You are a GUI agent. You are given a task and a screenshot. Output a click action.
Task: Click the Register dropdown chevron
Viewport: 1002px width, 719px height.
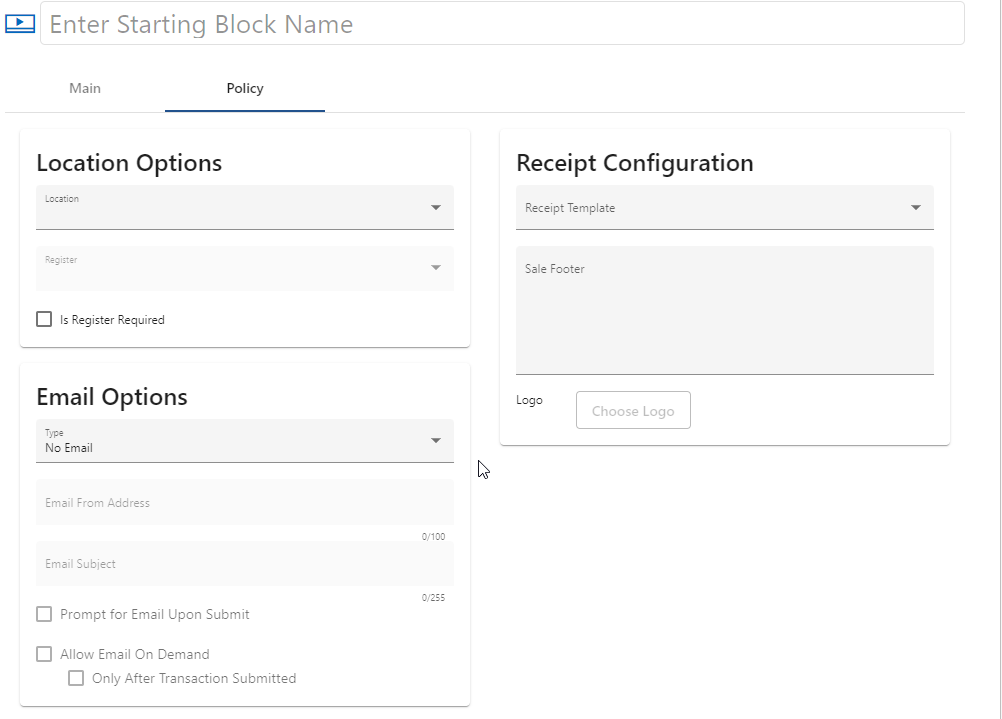436,268
